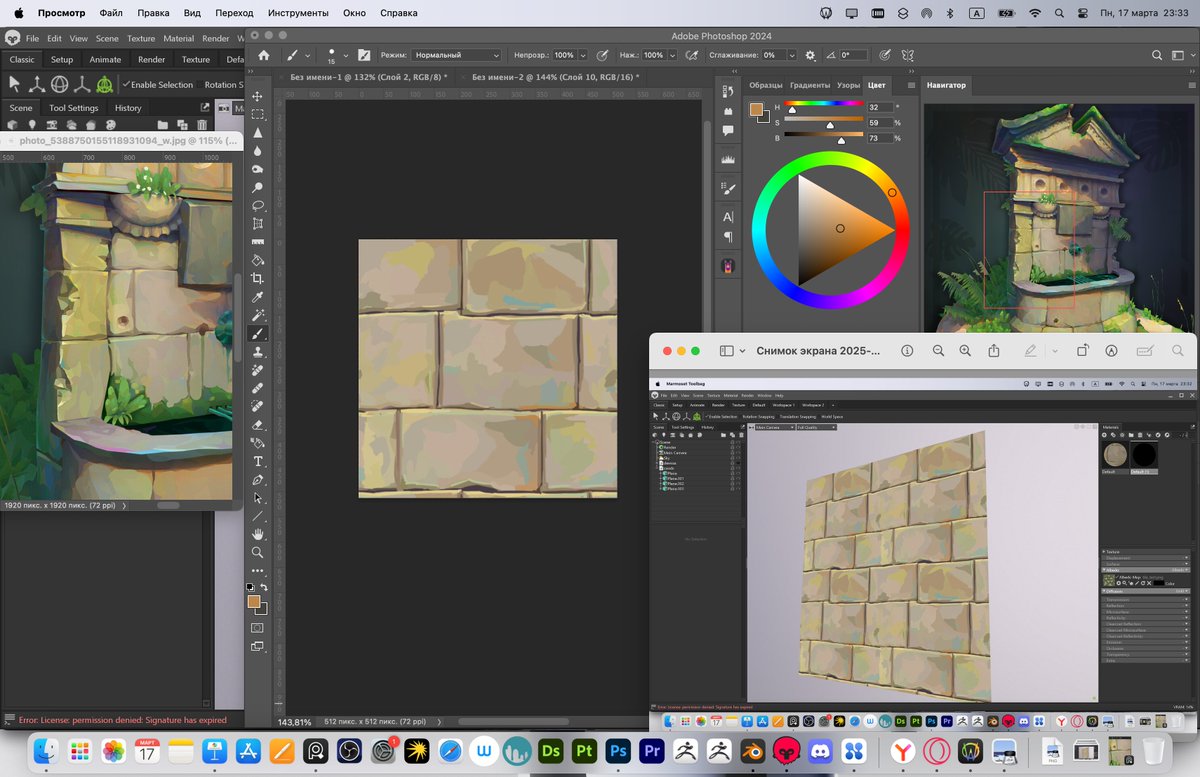The image size is (1200, 777).
Task: Open the flow 'Наж.' dropdown arrow
Action: [x=671, y=55]
